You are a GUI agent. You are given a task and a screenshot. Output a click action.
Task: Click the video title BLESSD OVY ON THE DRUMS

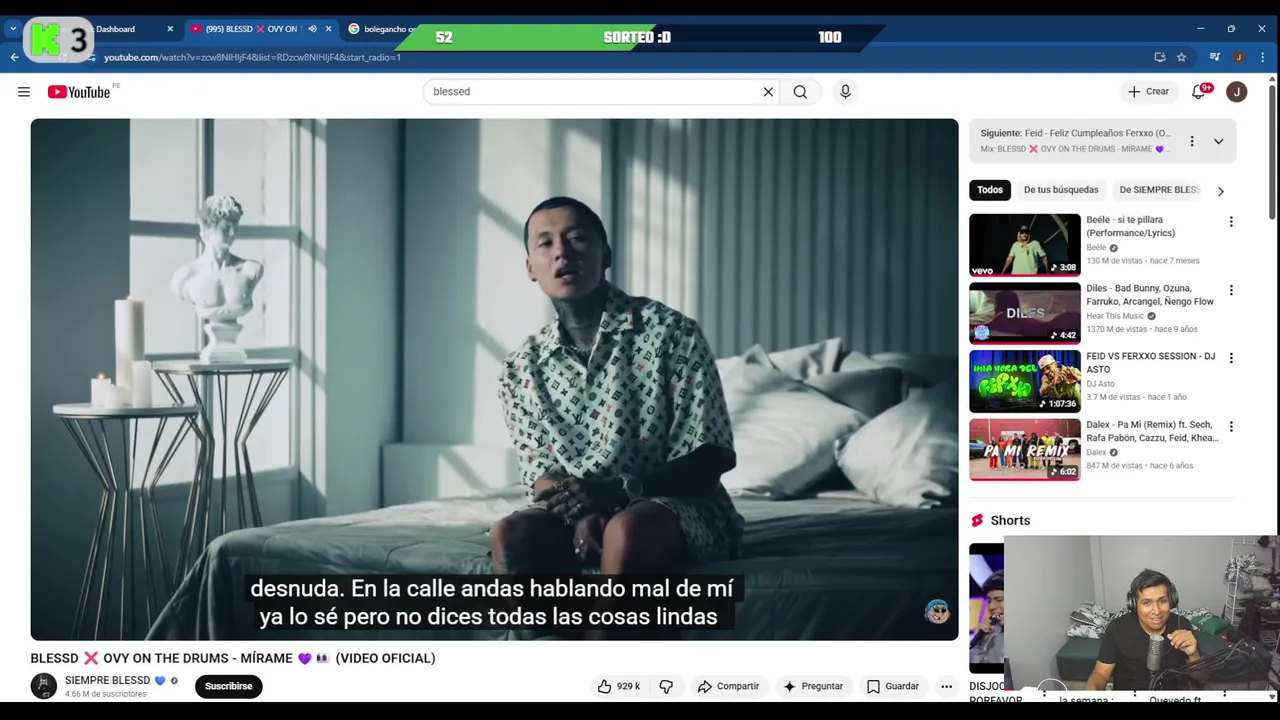(x=233, y=658)
